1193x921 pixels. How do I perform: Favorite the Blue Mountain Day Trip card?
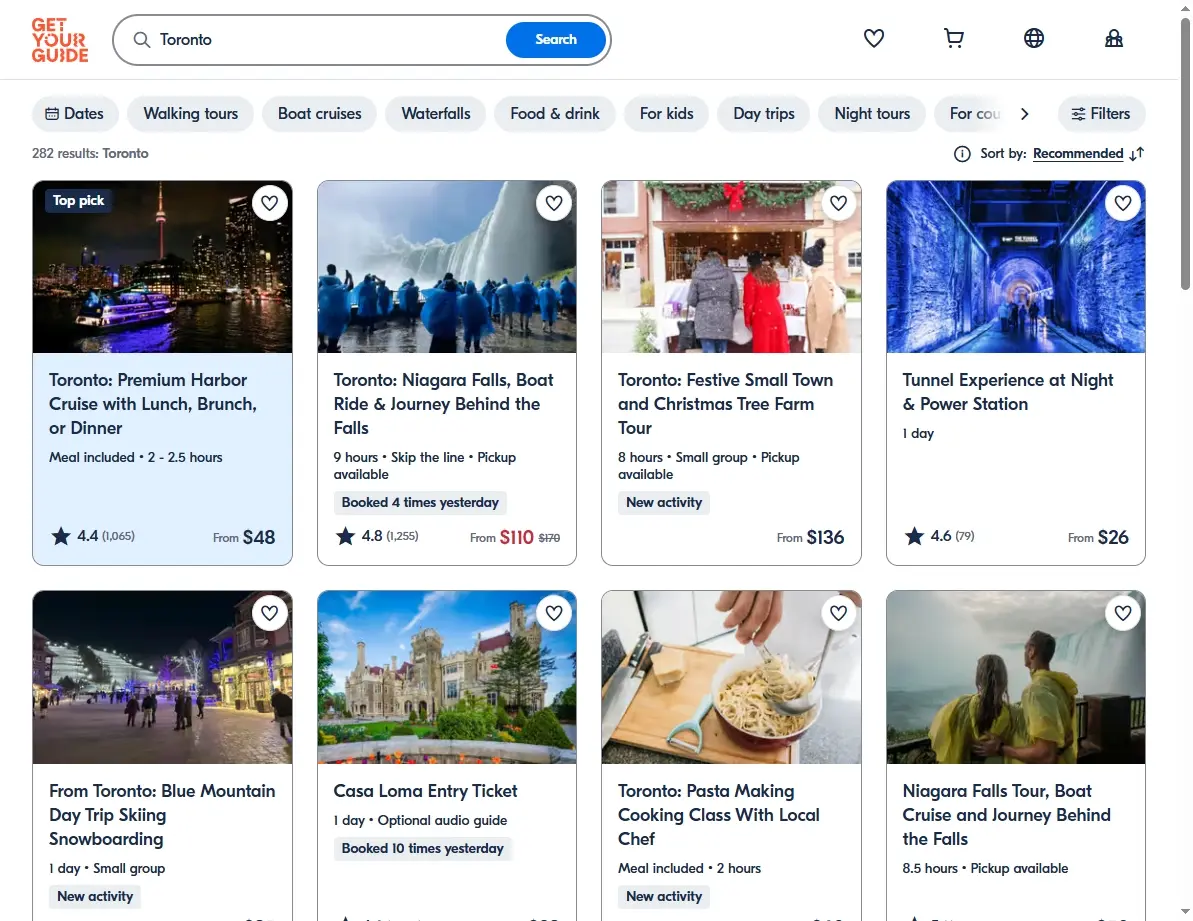(x=269, y=613)
